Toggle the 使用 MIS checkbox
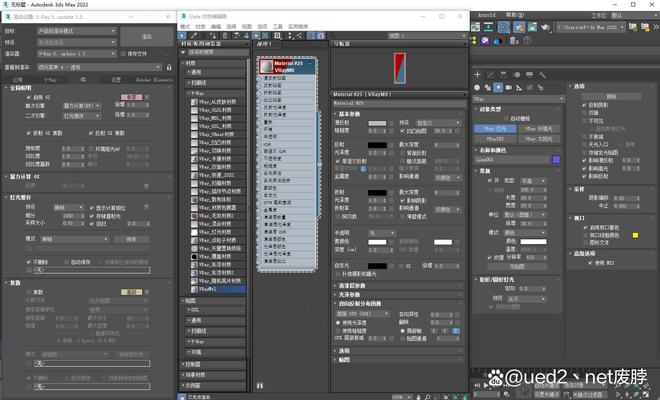The height and width of the screenshot is (400, 660). pos(591,263)
